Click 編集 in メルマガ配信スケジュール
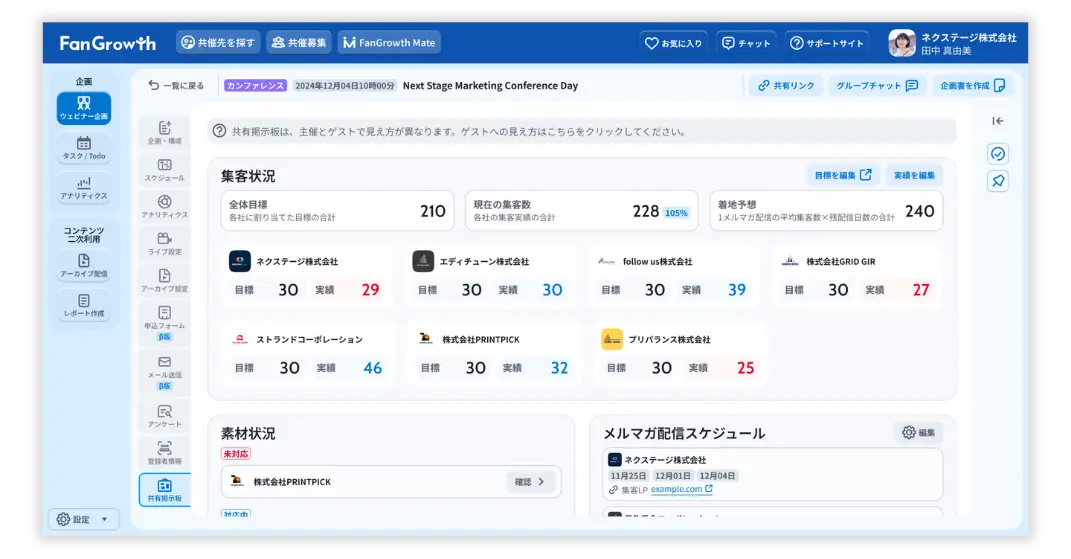 tap(918, 433)
